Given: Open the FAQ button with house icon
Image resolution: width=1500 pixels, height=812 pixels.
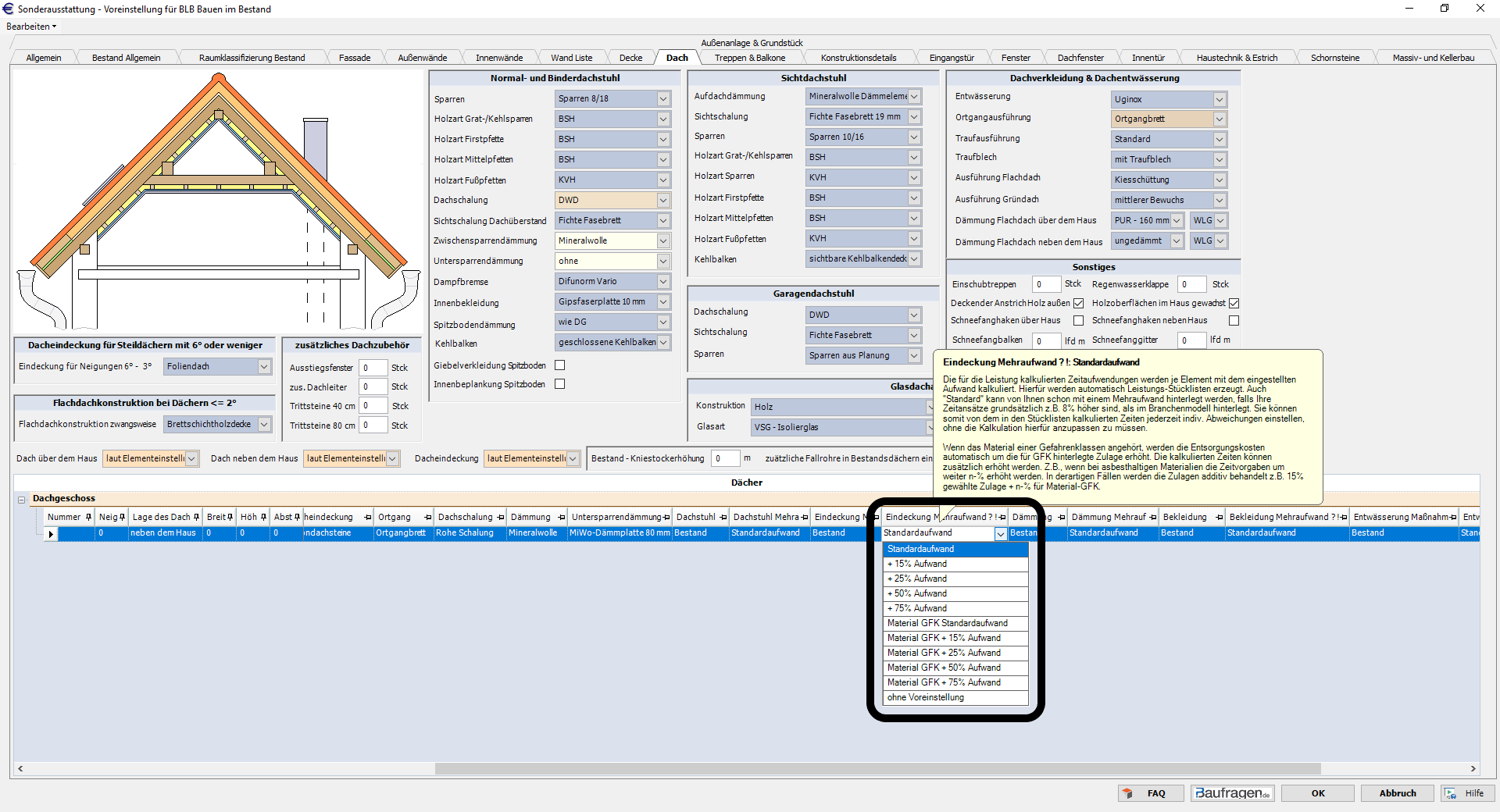Looking at the screenshot, I should pos(1146,793).
